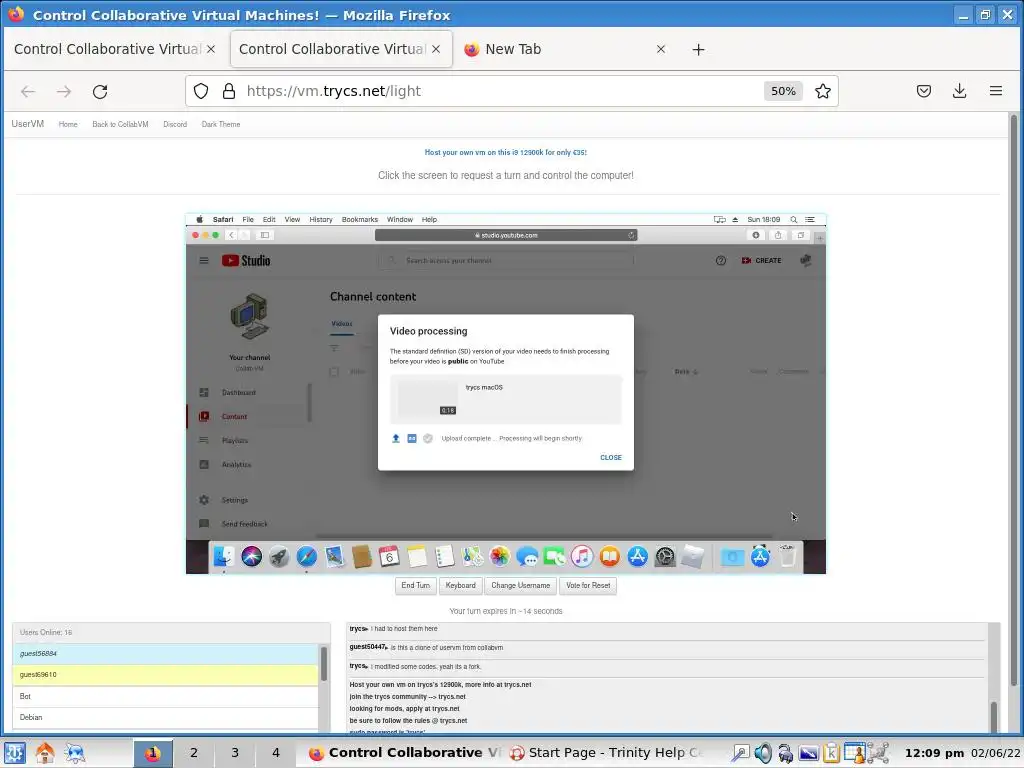1024x768 pixels.
Task: Click the Safari share icon in the VM
Action: [778, 235]
